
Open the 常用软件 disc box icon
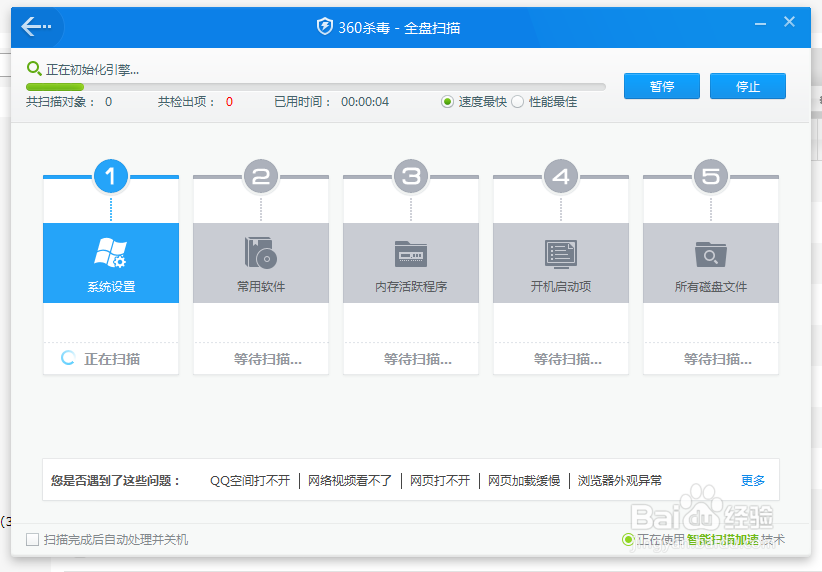pyautogui.click(x=261, y=253)
